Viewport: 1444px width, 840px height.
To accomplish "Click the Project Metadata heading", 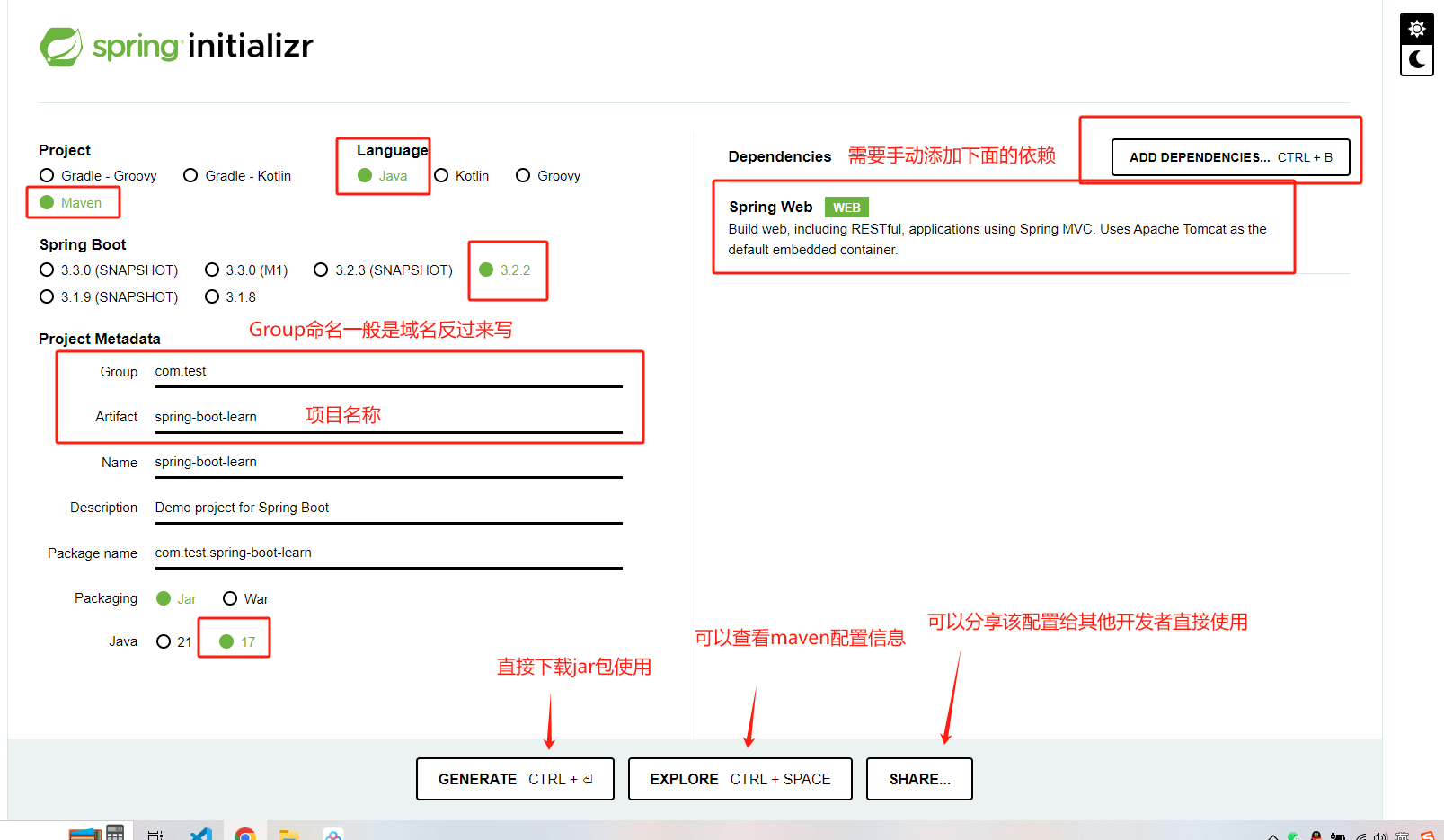I will point(99,339).
